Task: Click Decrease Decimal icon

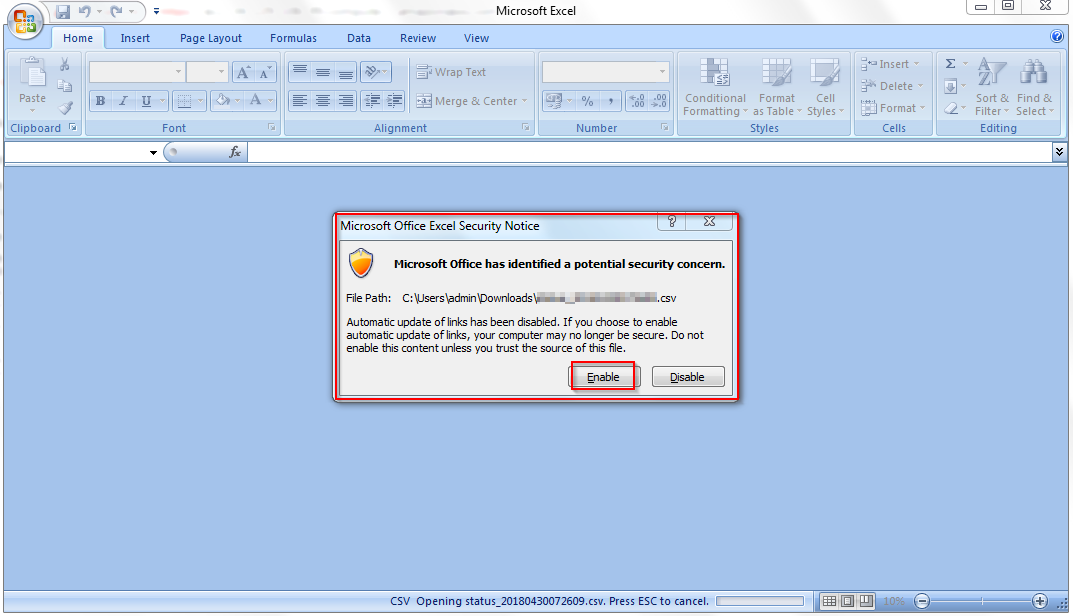Action: pyautogui.click(x=659, y=101)
